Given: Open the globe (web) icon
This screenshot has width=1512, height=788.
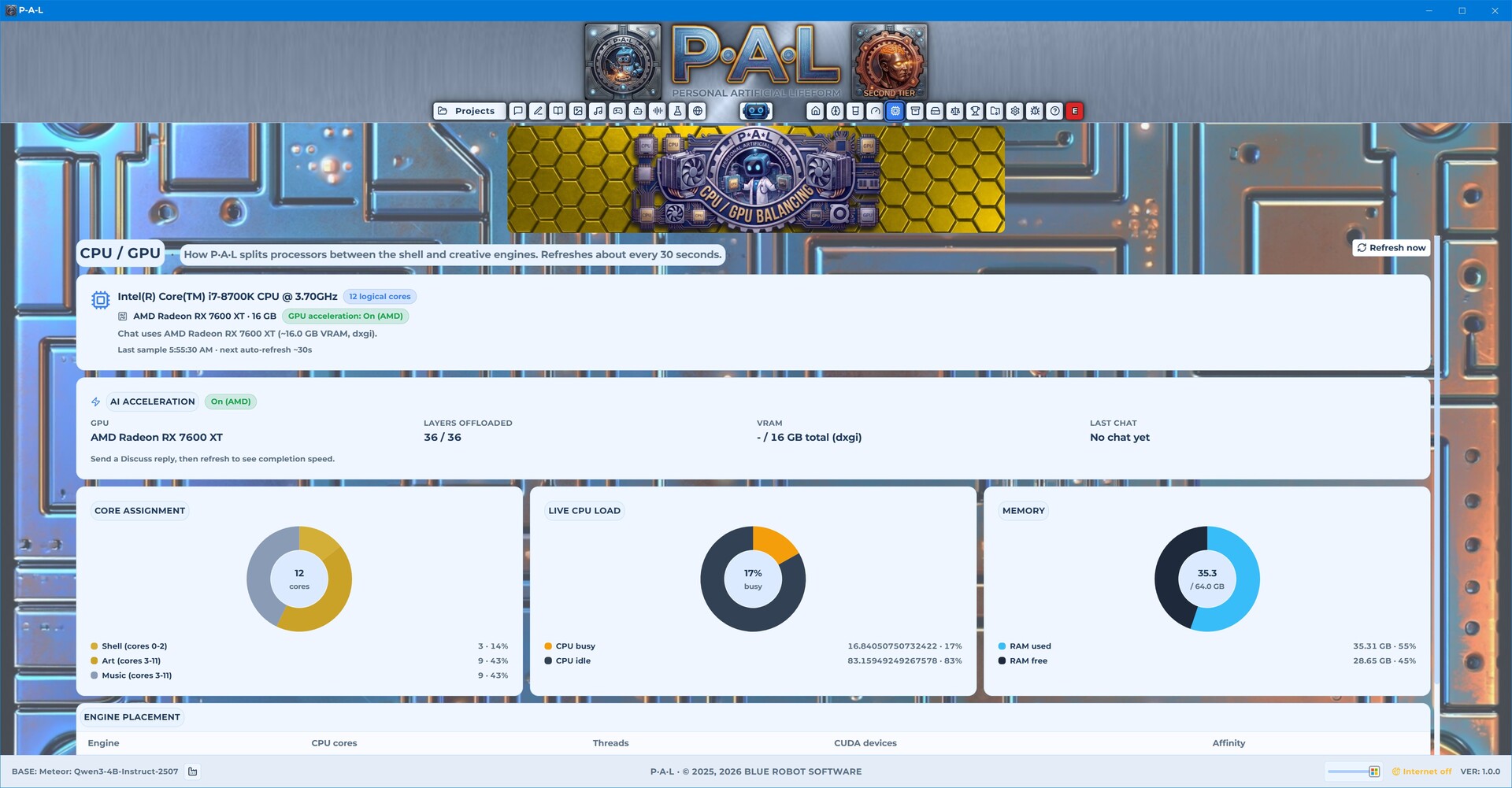Looking at the screenshot, I should pos(698,111).
